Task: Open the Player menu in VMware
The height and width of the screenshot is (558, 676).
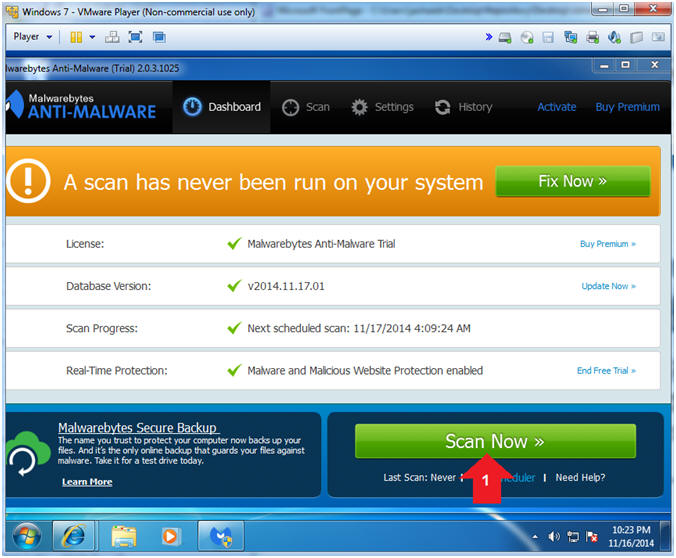Action: [33, 37]
